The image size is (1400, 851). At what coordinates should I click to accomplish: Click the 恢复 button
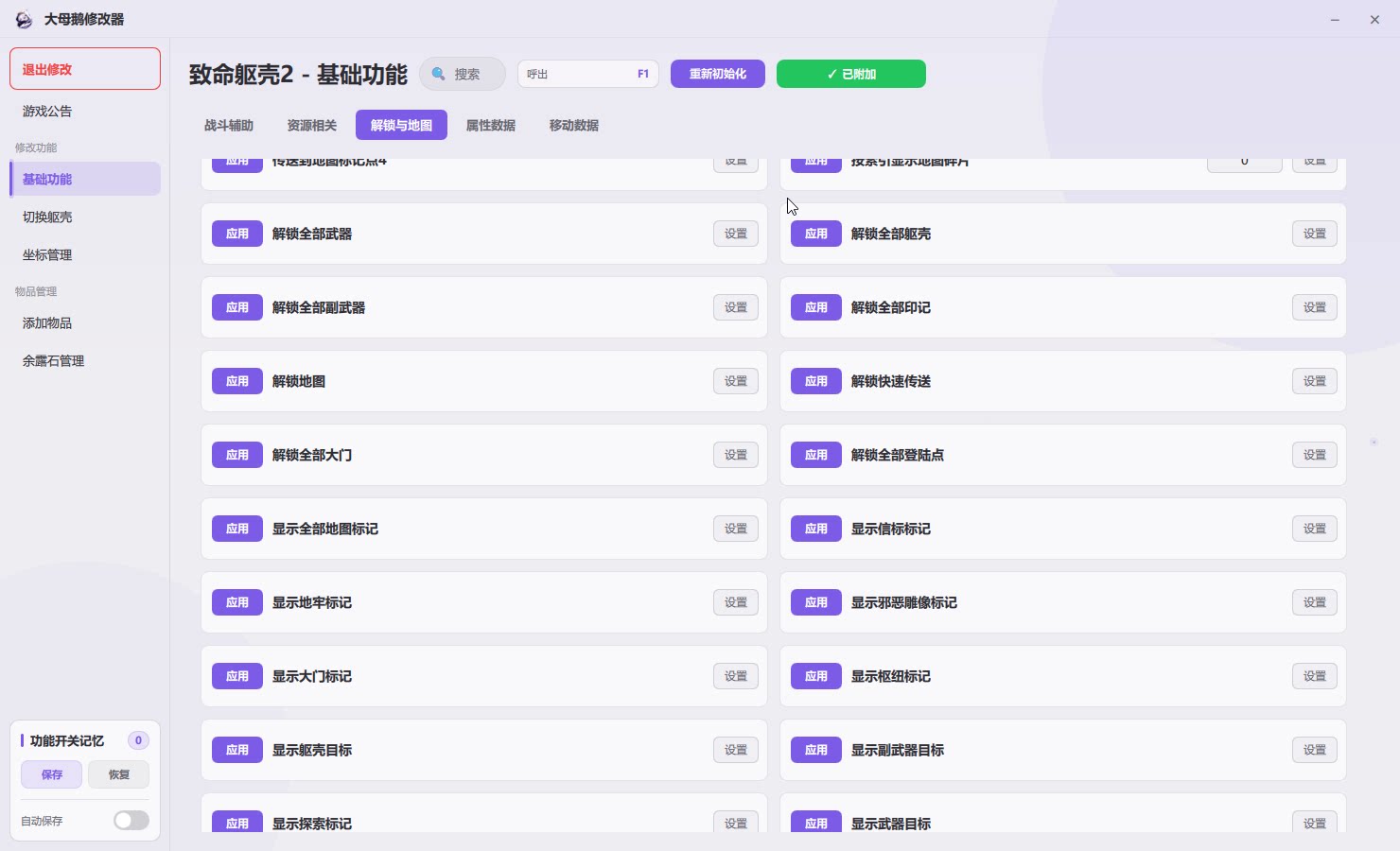coord(118,774)
